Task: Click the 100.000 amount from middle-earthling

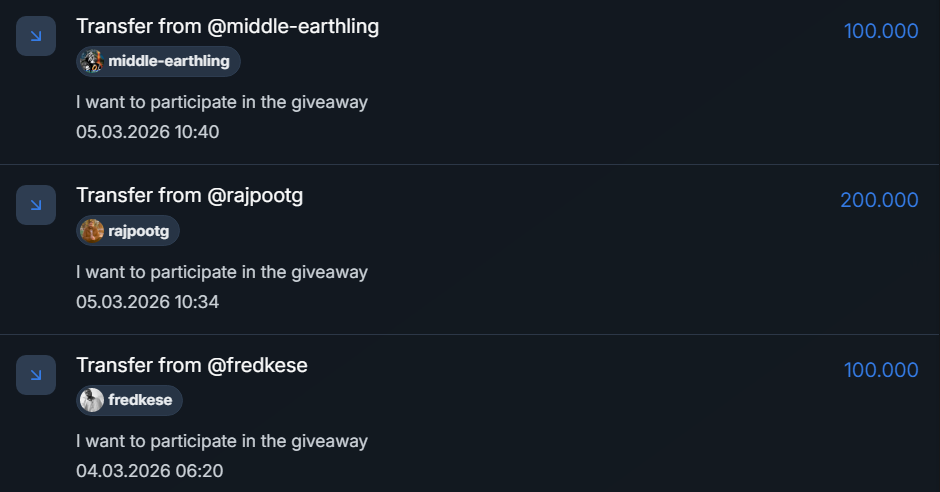Action: pyautogui.click(x=881, y=31)
